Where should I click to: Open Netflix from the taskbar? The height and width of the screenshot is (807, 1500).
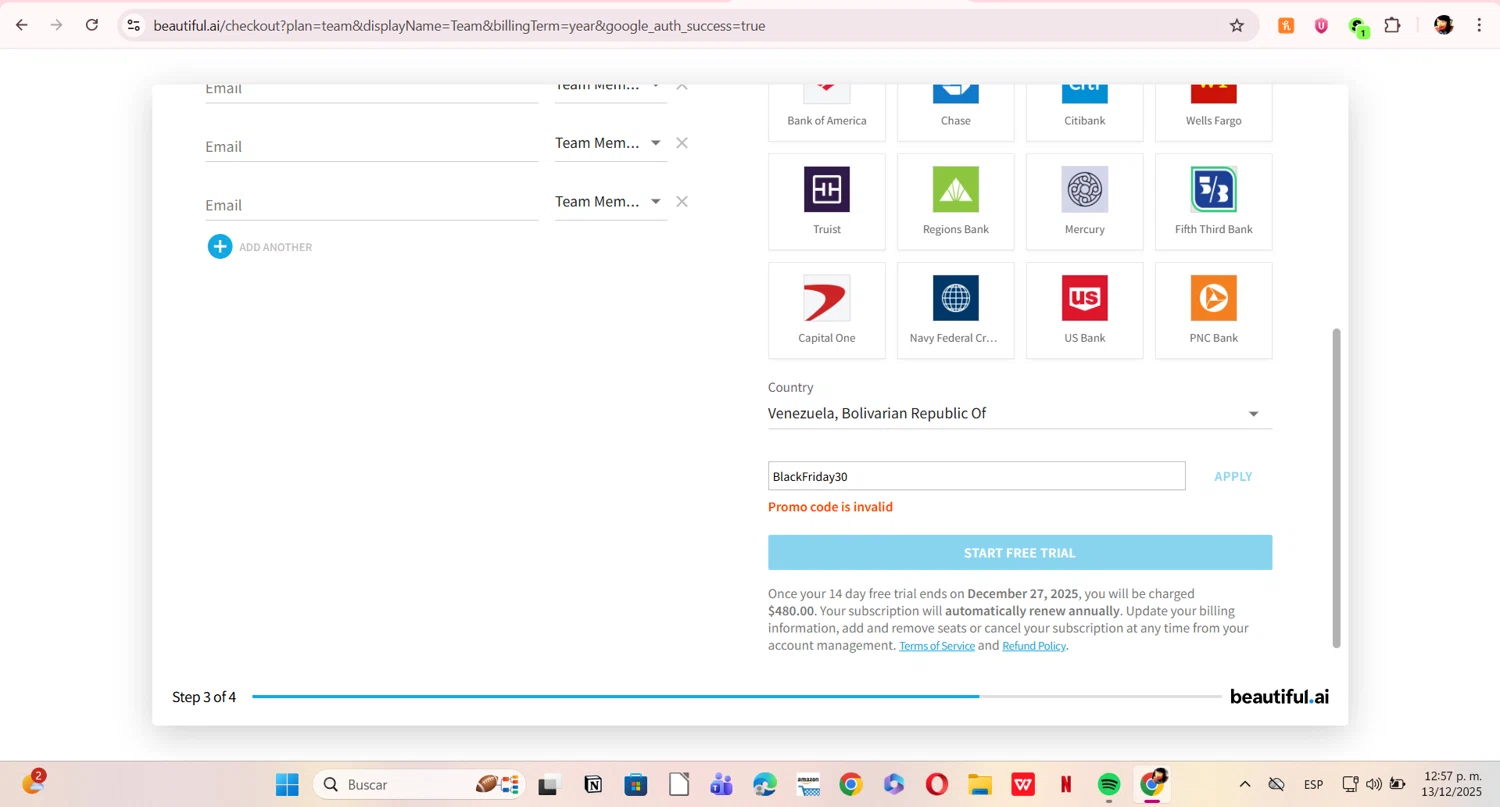(x=1066, y=784)
